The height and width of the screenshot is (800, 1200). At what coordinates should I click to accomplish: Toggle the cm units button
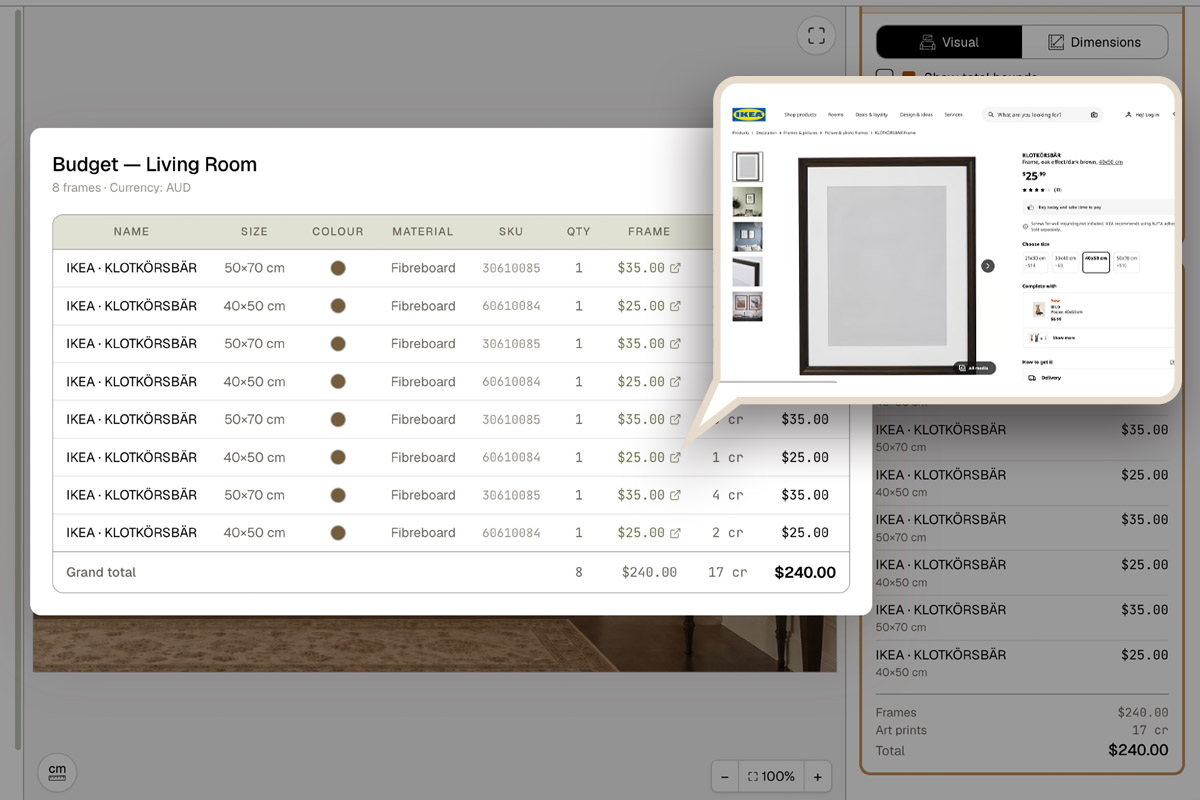57,772
